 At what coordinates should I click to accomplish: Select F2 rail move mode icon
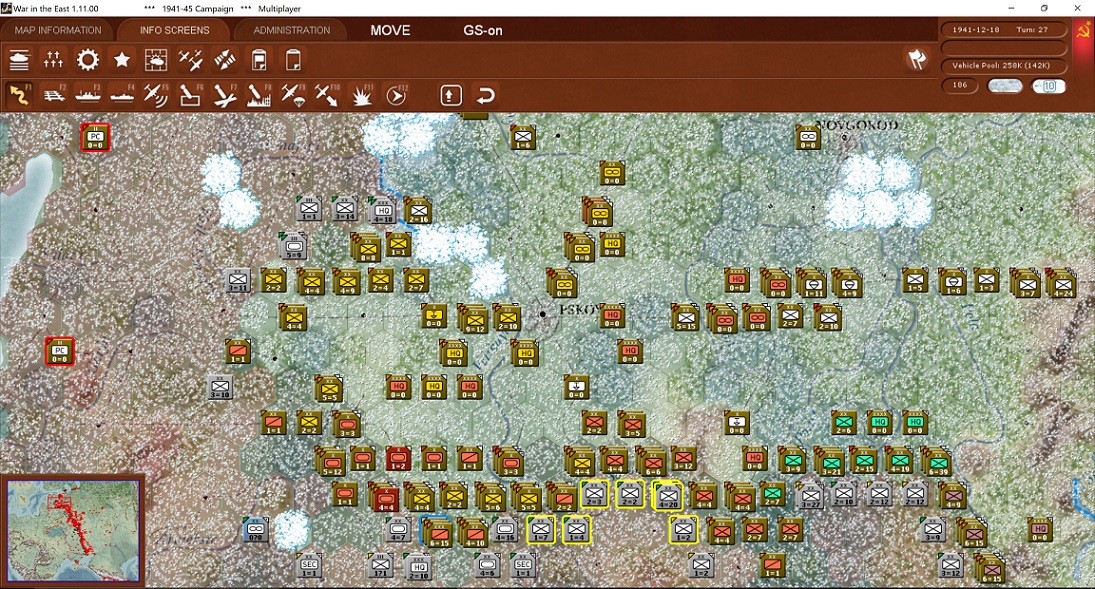(54, 95)
